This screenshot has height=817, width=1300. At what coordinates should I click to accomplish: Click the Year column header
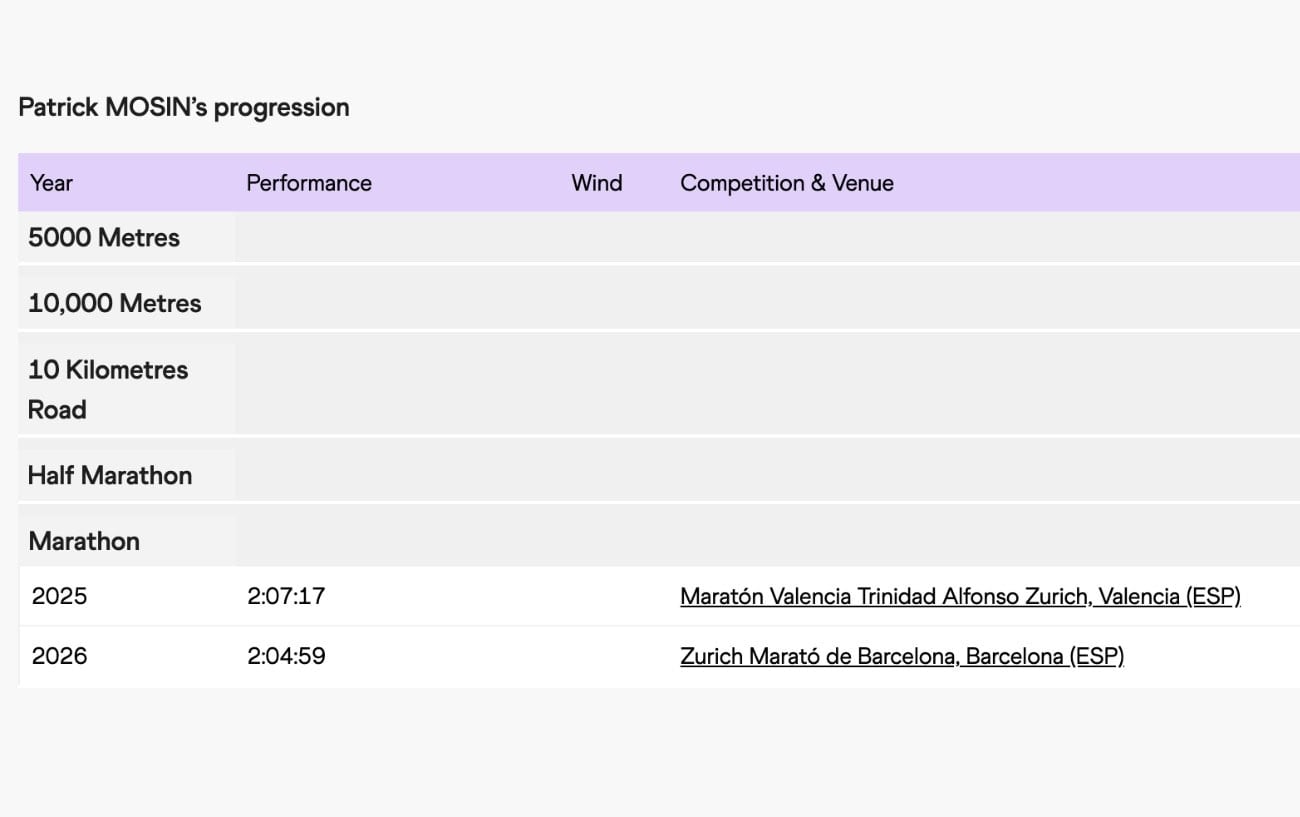click(51, 183)
